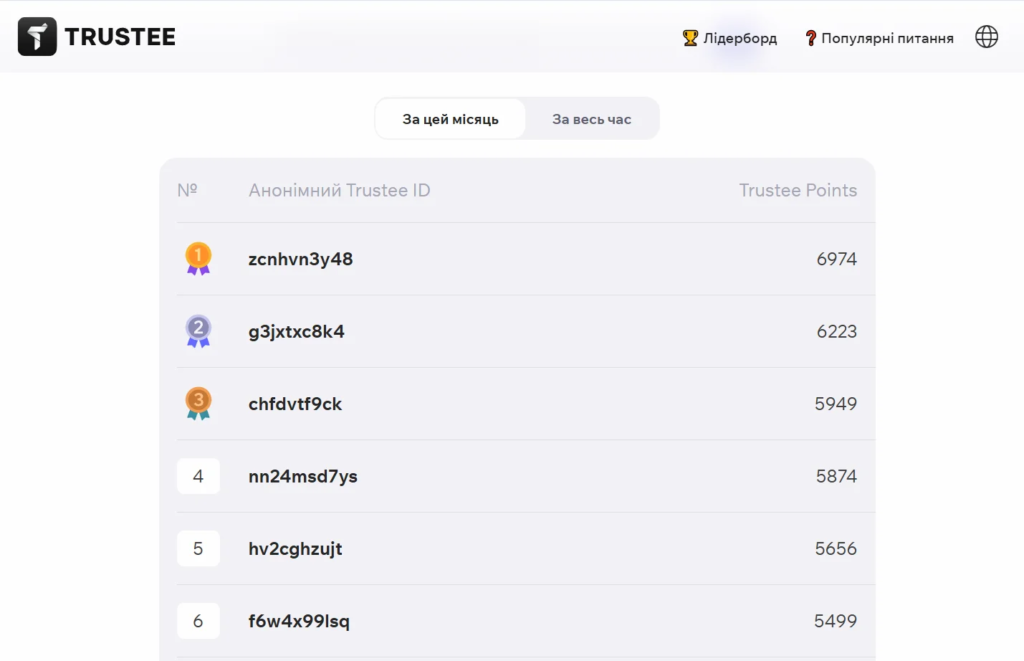Click the silver second-place medal icon
Screen dimensions: 1024x661
point(198,331)
